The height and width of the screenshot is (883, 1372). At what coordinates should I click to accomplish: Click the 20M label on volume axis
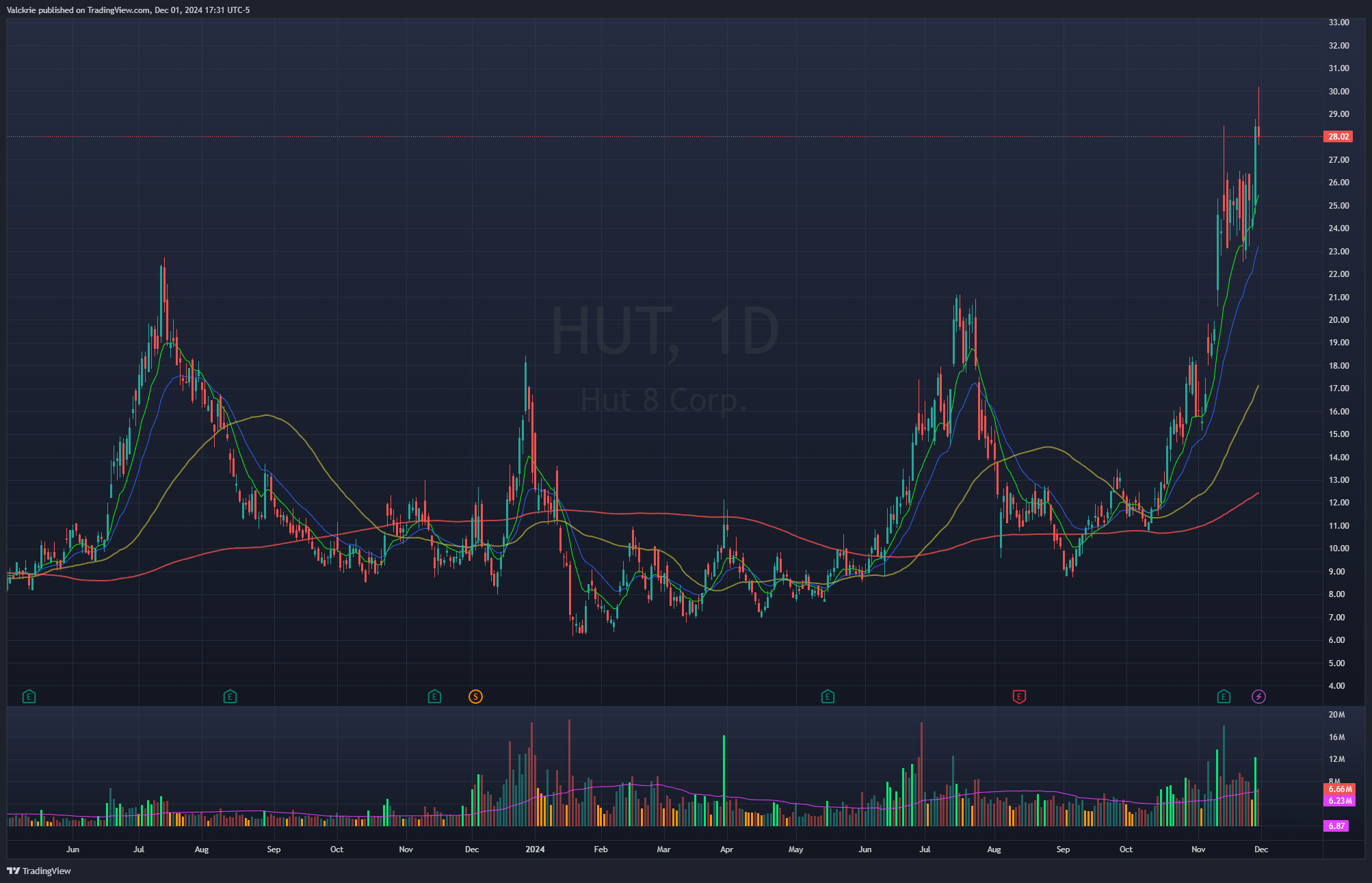(1336, 715)
